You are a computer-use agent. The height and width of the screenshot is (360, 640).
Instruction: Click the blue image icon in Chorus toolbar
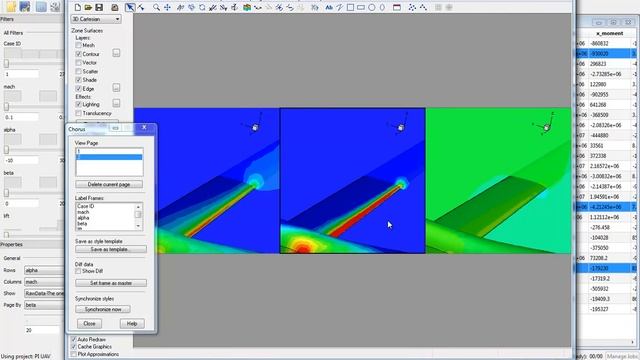click(25, 6)
